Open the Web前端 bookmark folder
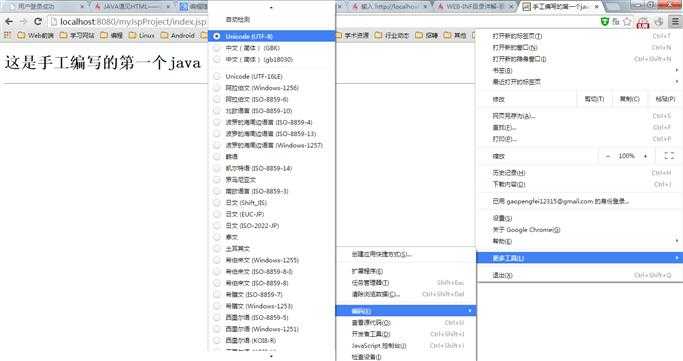This screenshot has height=361, width=683. click(x=35, y=35)
